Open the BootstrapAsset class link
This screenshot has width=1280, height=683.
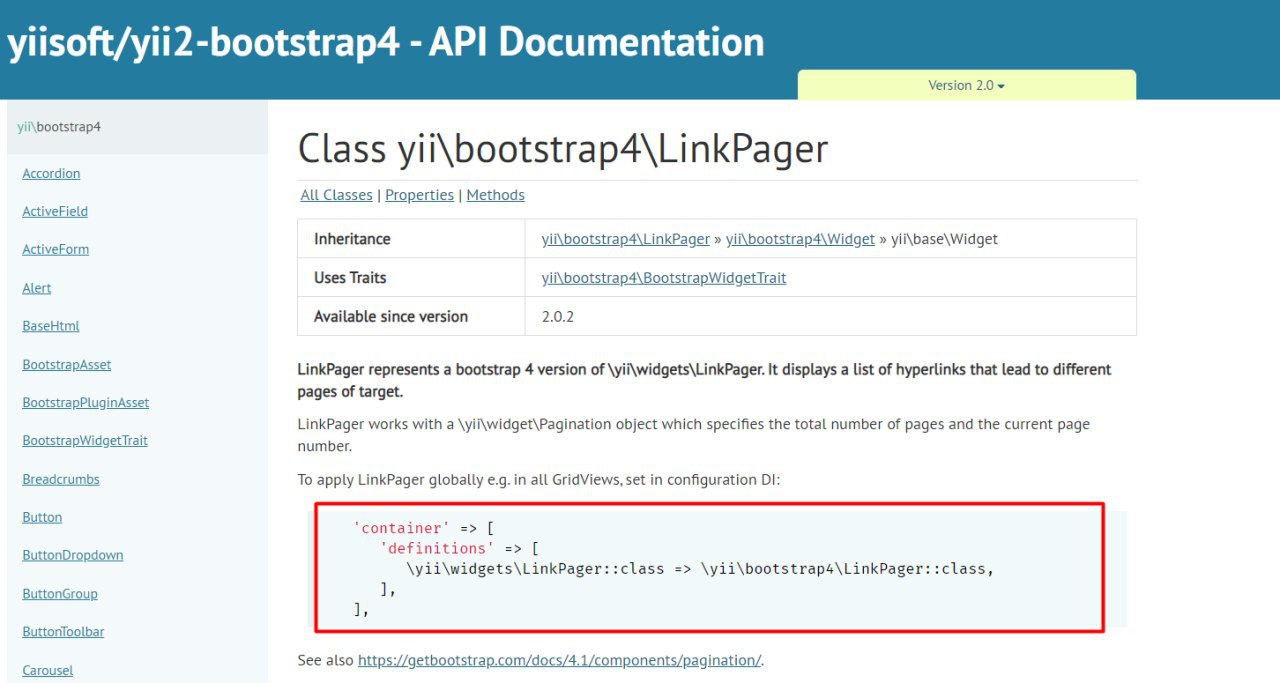67,364
